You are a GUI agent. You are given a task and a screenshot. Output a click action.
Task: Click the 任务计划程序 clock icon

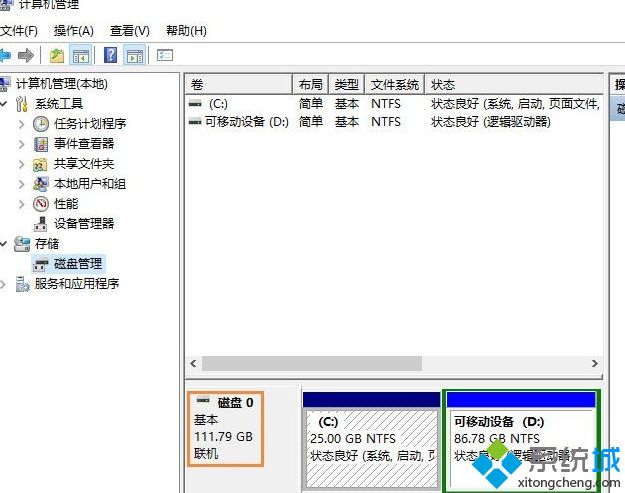point(41,124)
